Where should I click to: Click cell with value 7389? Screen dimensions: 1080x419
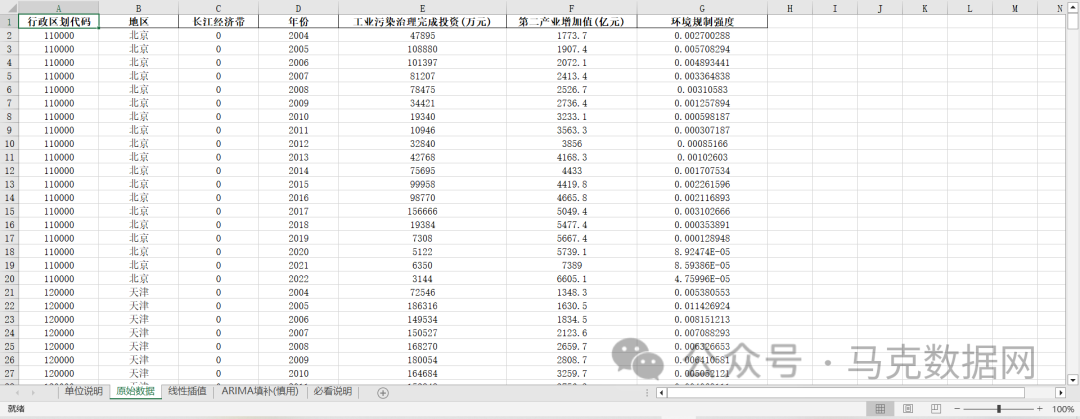click(x=572, y=265)
